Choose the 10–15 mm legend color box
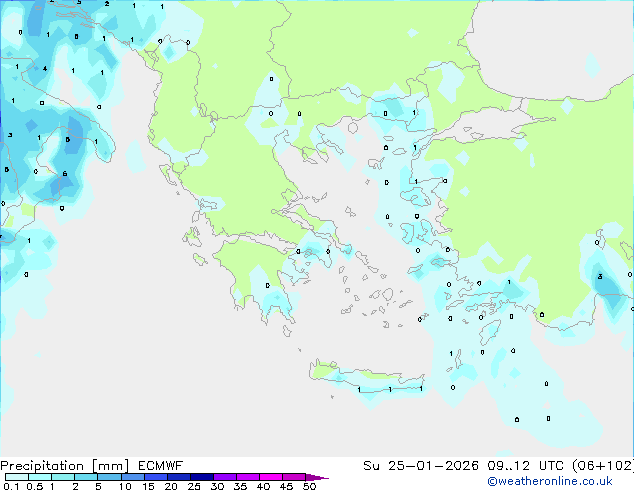634x490 pixels. (x=133, y=477)
